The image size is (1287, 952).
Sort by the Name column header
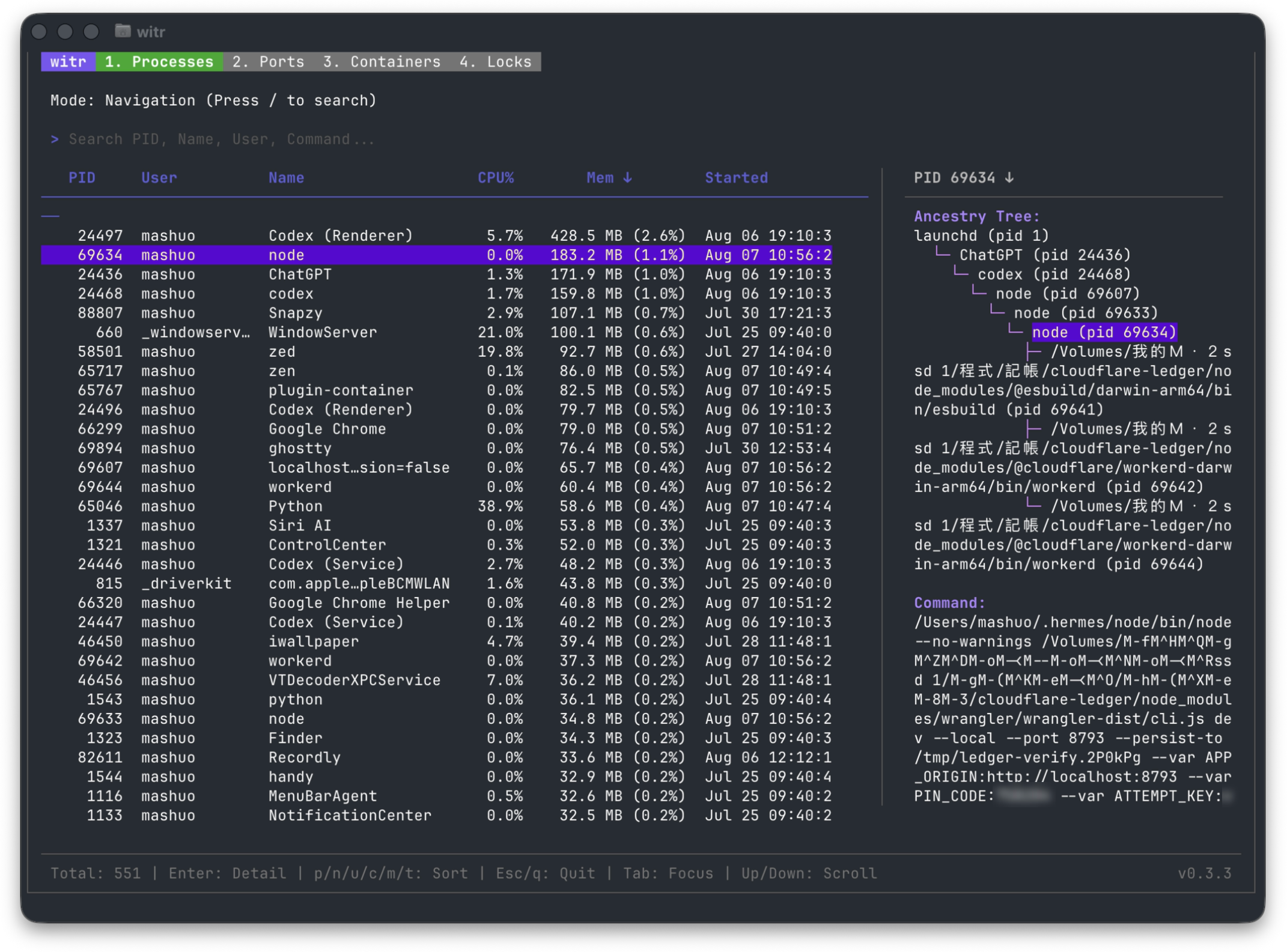[286, 178]
